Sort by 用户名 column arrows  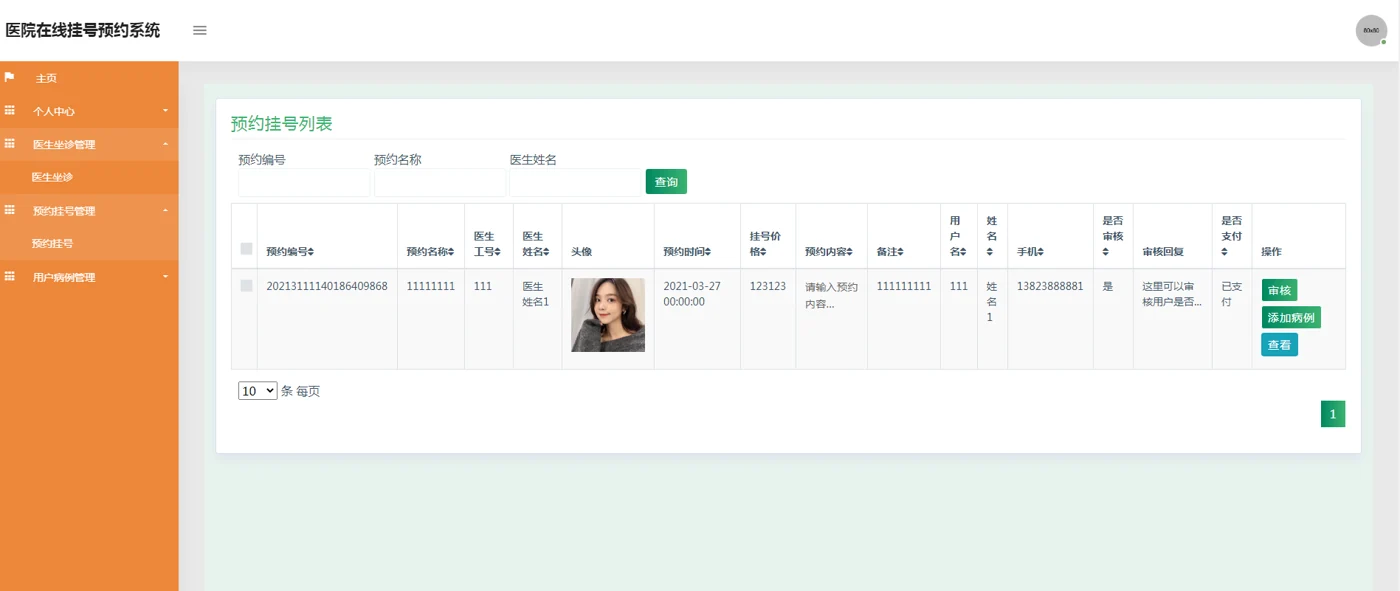coord(964,252)
